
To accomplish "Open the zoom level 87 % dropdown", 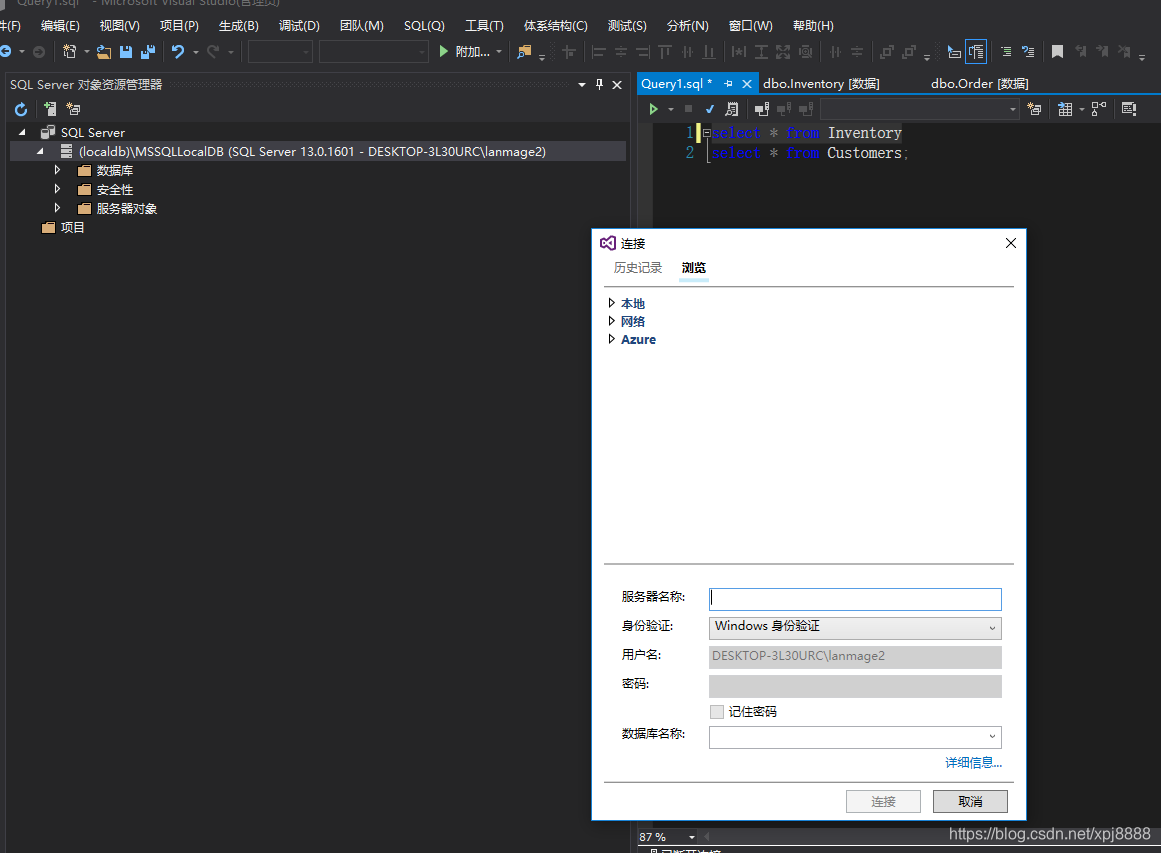I will (692, 837).
